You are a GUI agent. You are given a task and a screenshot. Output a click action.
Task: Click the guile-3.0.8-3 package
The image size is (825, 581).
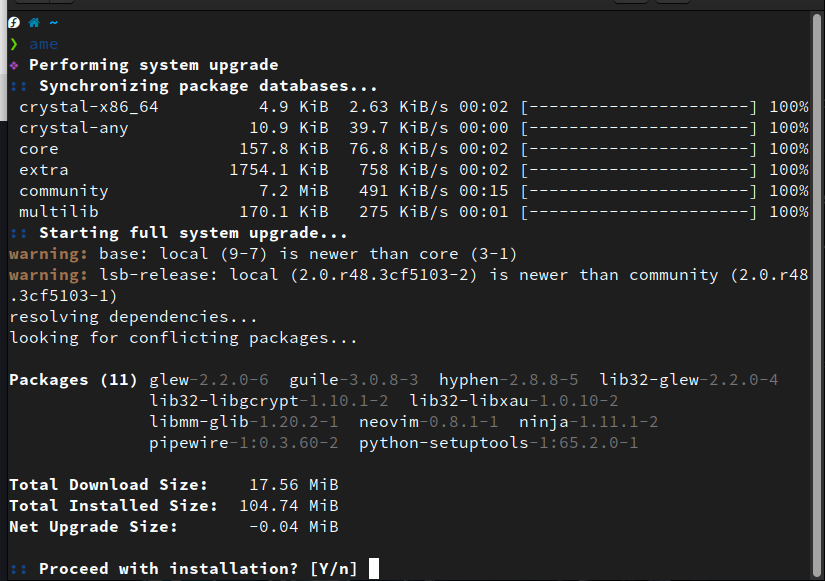[x=354, y=380]
